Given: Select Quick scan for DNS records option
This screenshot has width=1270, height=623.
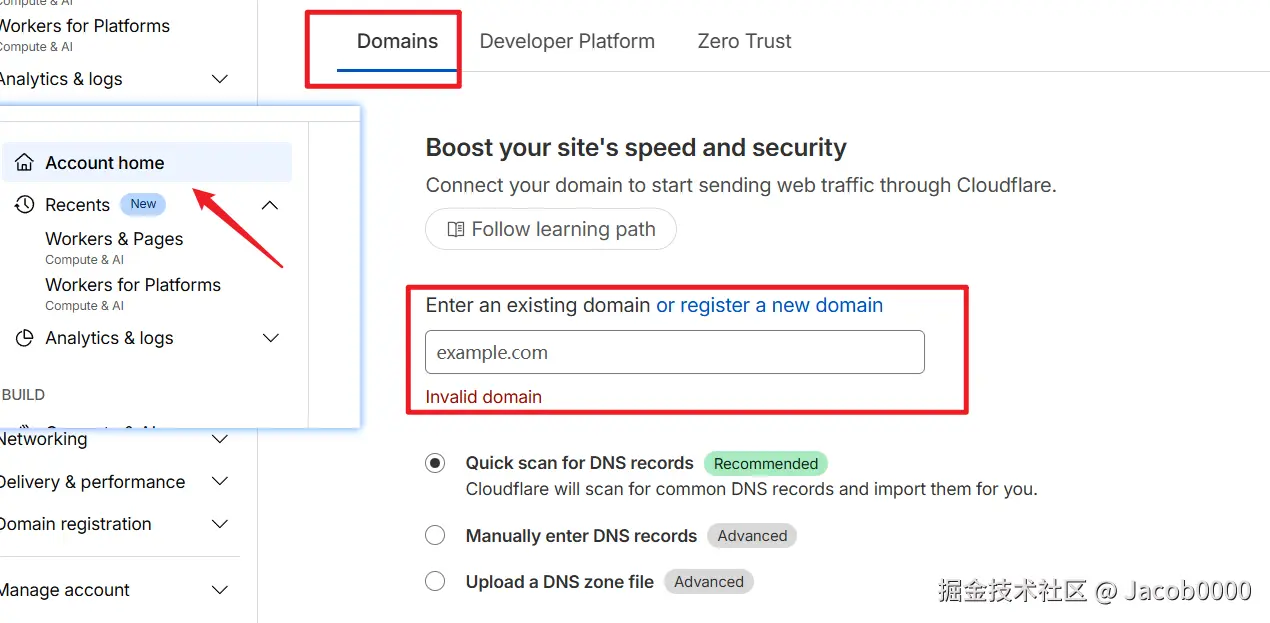Looking at the screenshot, I should pyautogui.click(x=435, y=463).
